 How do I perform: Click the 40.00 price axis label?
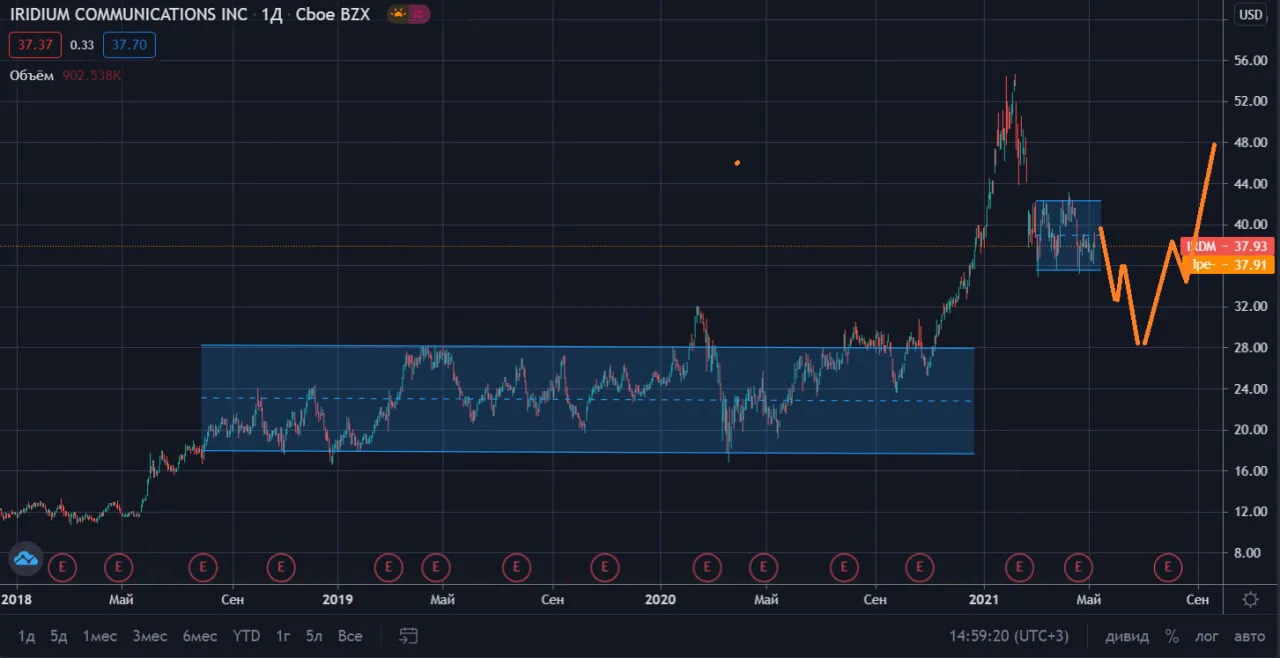point(1252,225)
